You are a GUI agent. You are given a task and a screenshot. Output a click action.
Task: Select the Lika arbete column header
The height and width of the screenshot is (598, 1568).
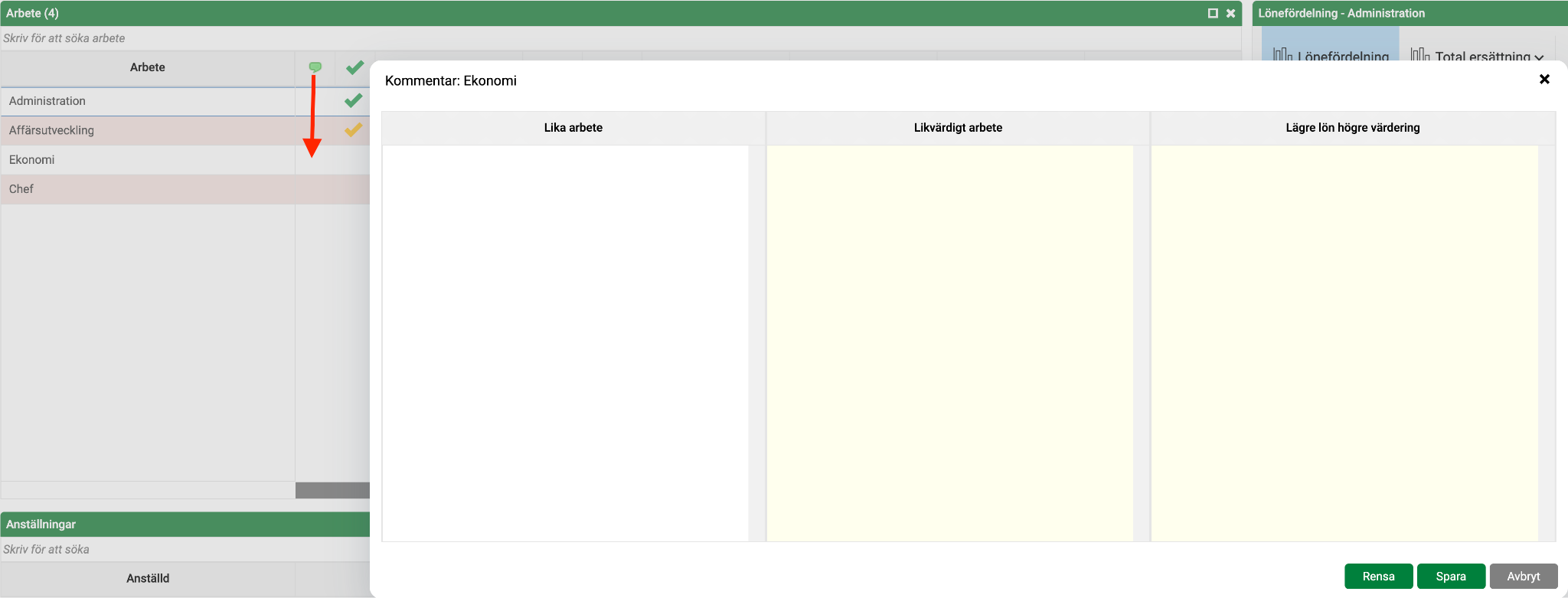pos(573,128)
